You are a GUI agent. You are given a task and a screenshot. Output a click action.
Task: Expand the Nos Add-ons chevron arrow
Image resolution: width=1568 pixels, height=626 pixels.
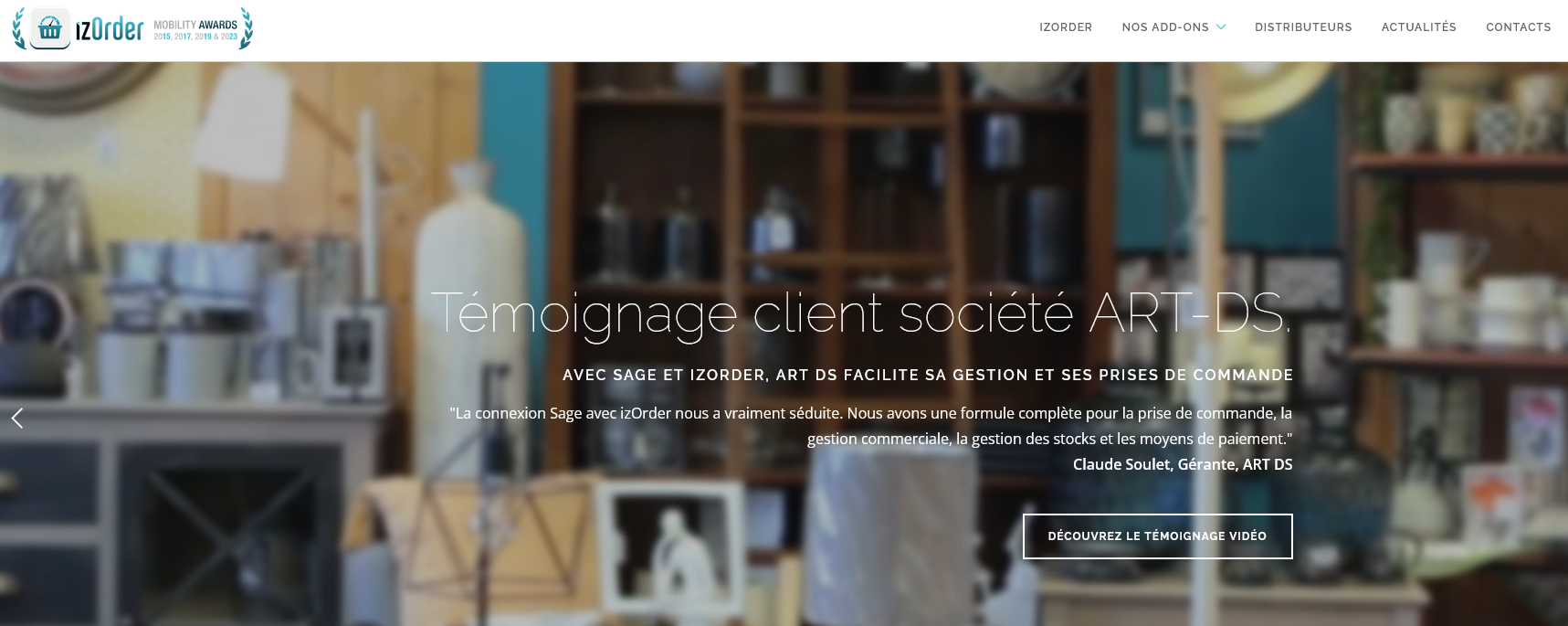tap(1221, 27)
